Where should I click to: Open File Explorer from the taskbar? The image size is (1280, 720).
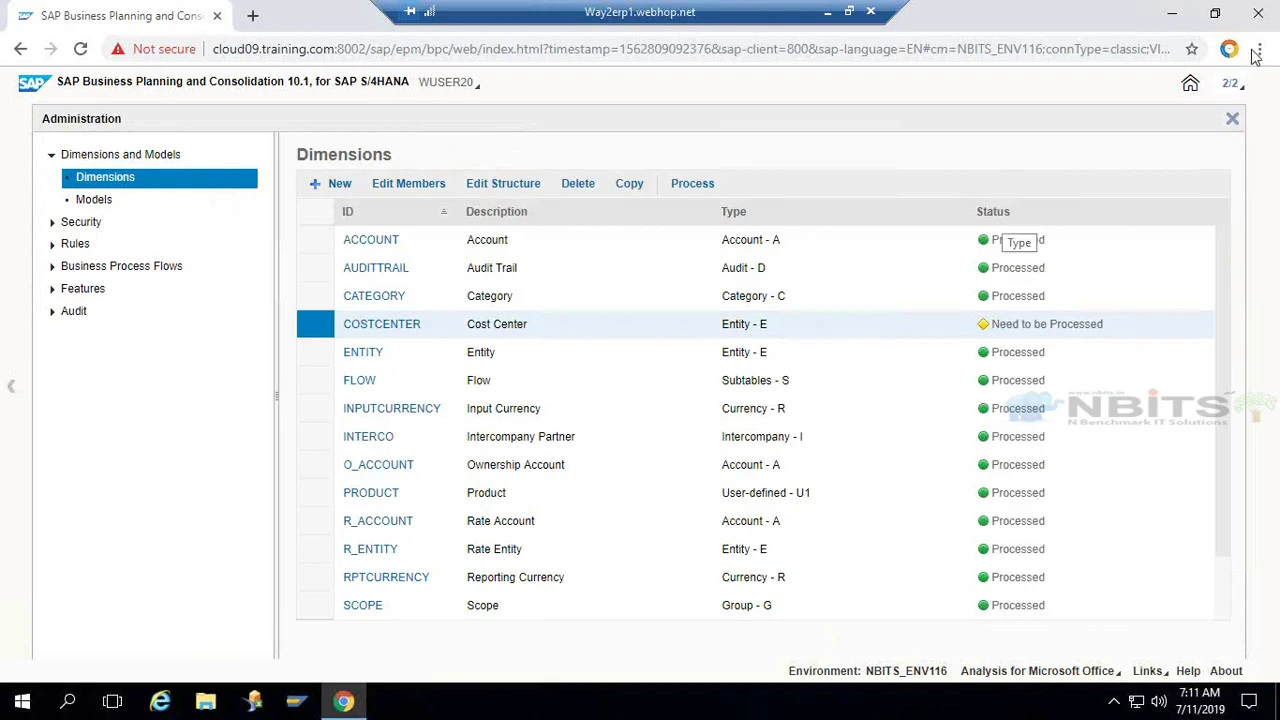click(x=206, y=702)
